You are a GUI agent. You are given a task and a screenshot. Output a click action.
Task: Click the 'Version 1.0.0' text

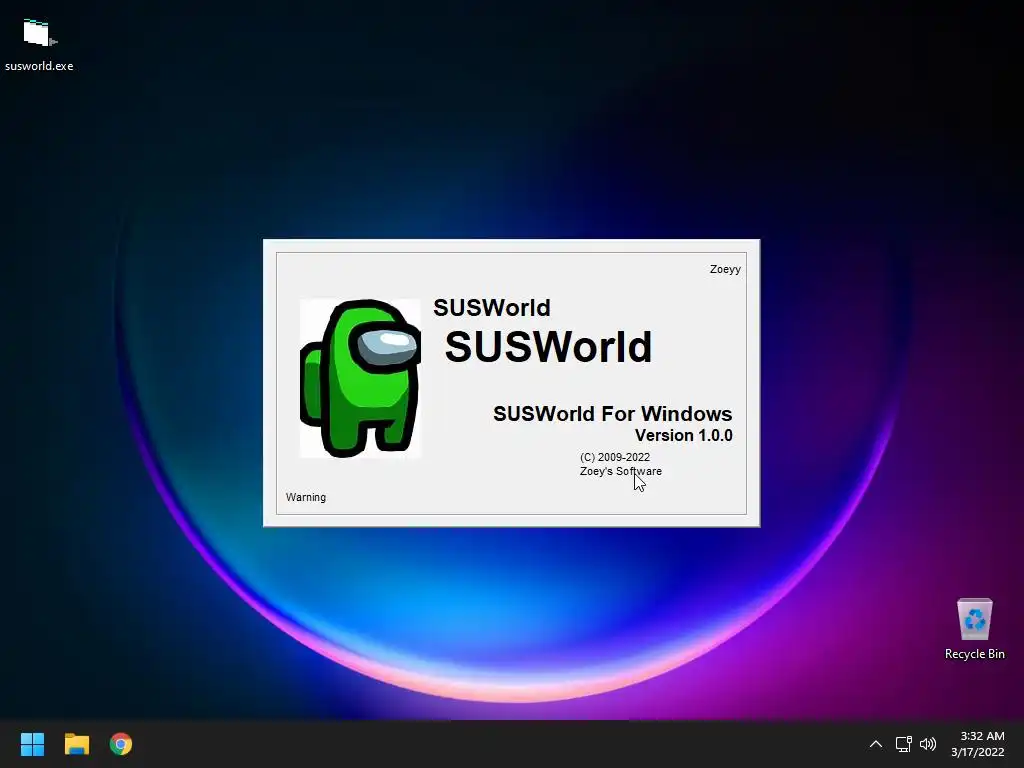(x=684, y=435)
